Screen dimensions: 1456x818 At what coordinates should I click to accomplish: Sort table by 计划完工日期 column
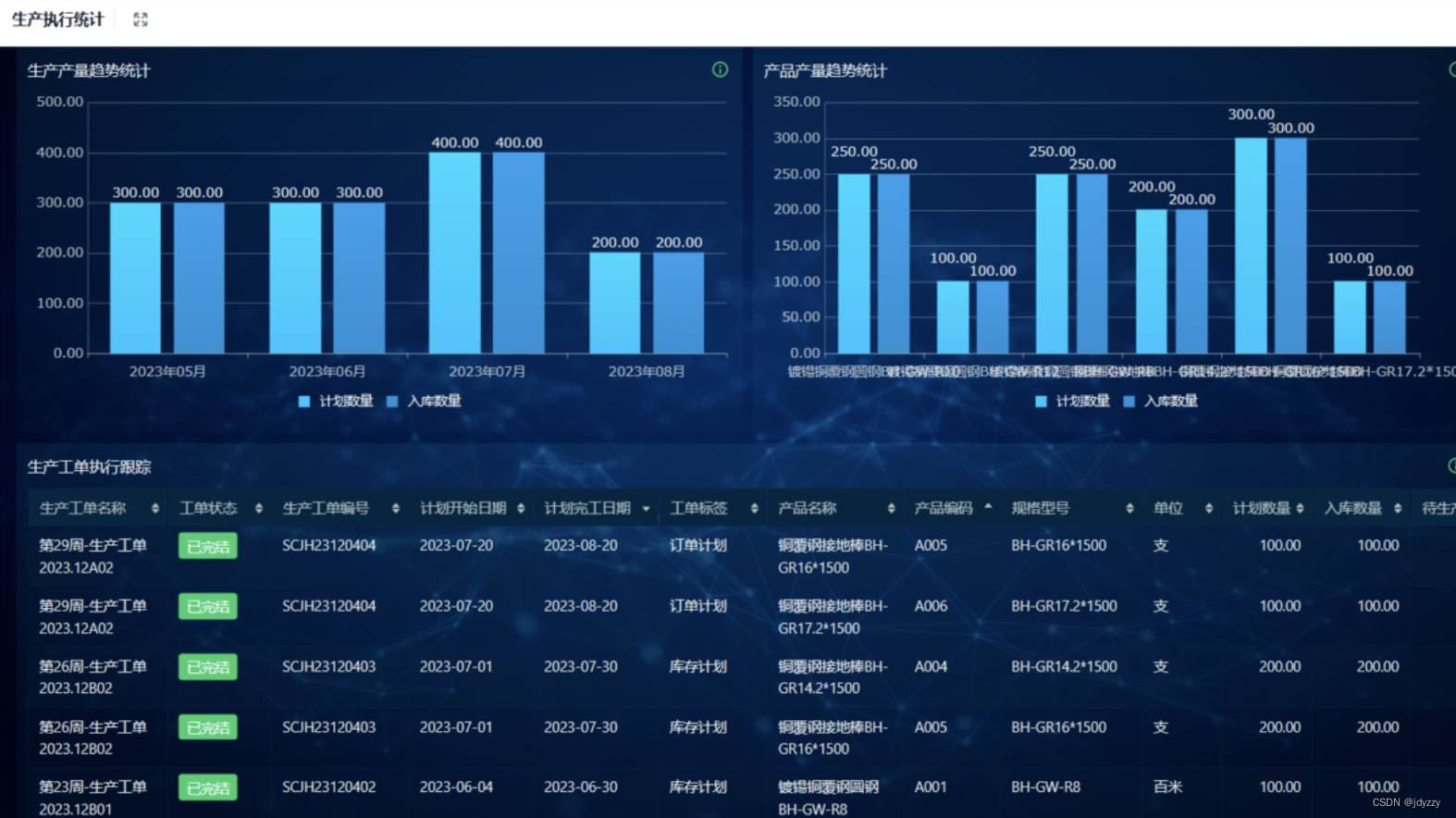pyautogui.click(x=646, y=508)
